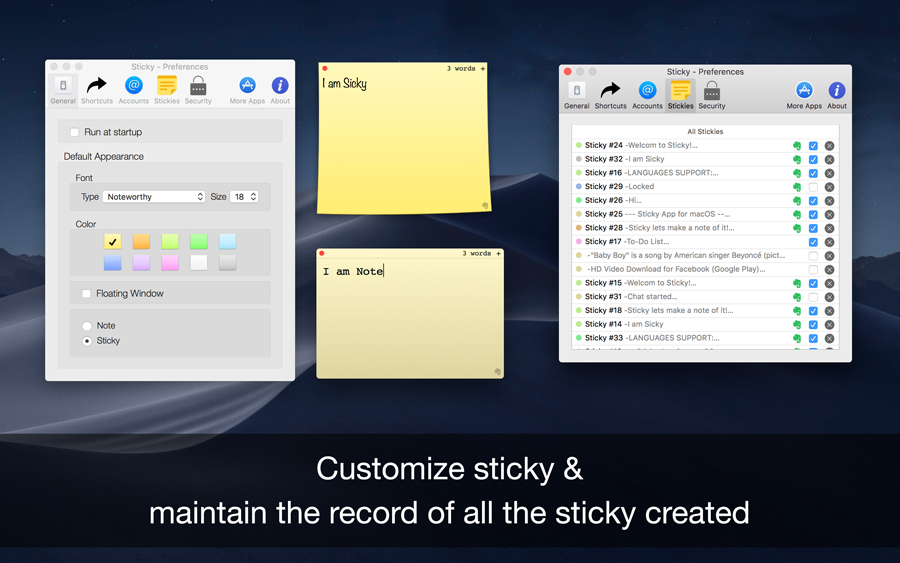The image size is (900, 563).
Task: Delete Sticky #29 using its X button
Action: (829, 187)
